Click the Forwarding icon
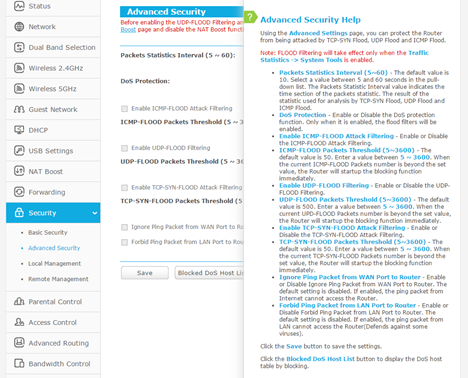Viewport: 468px width, 378px height. [x=19, y=192]
